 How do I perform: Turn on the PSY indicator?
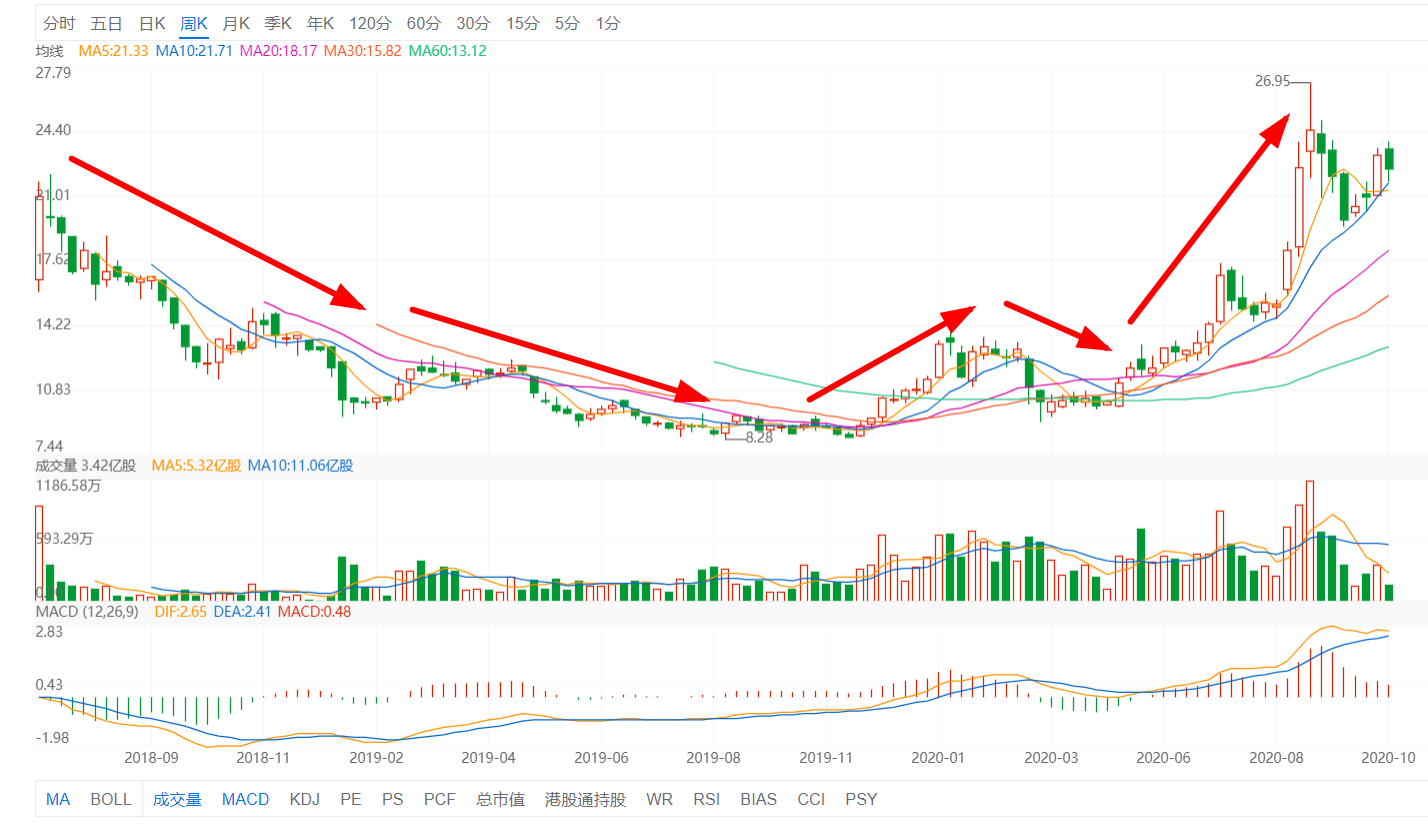pos(861,799)
